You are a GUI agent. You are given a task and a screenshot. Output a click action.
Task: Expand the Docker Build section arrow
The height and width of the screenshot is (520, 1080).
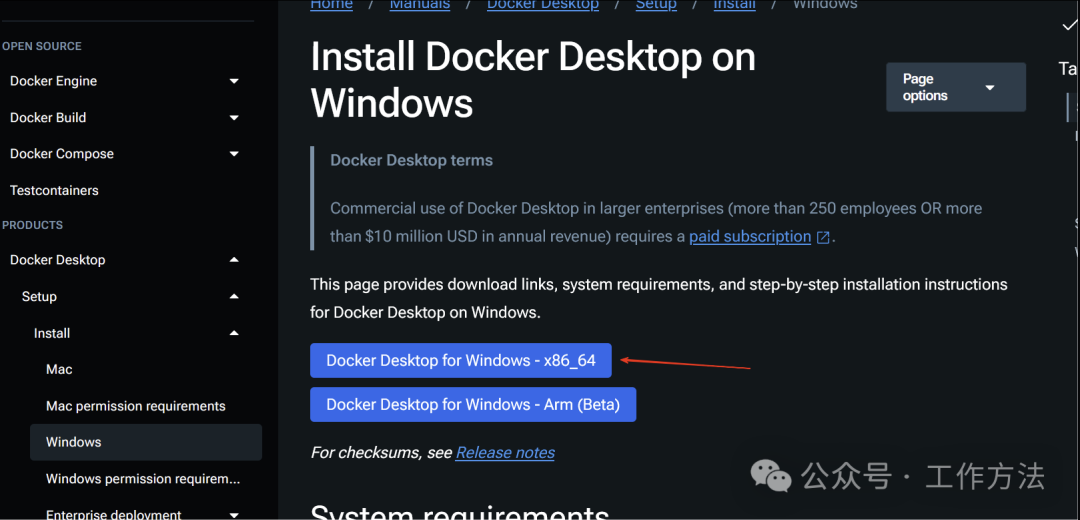pyautogui.click(x=234, y=118)
